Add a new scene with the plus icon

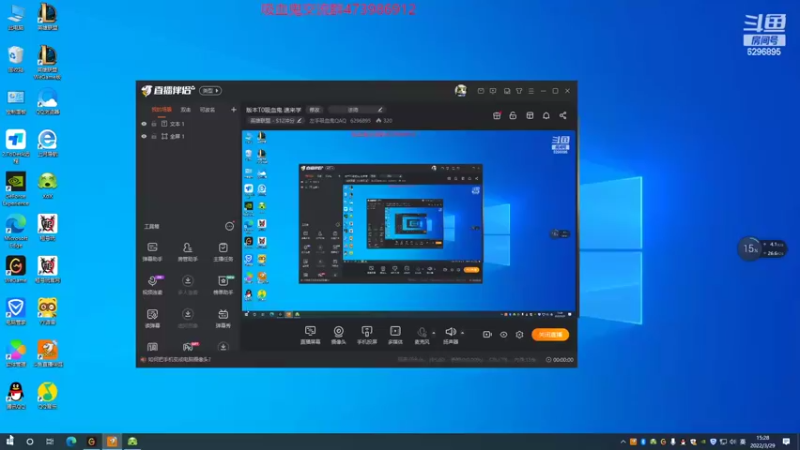234,110
